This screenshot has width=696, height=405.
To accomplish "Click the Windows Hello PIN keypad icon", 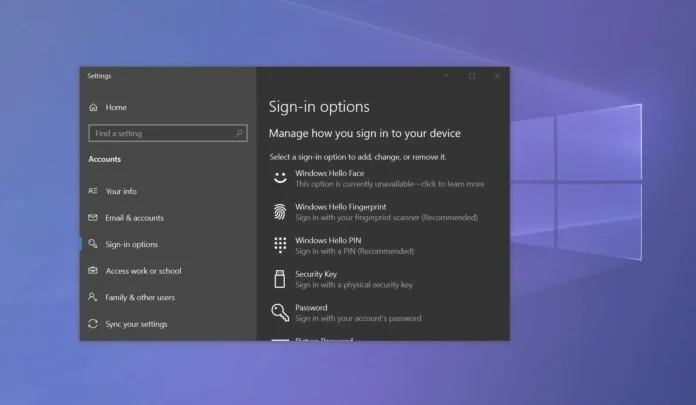I will coord(279,245).
